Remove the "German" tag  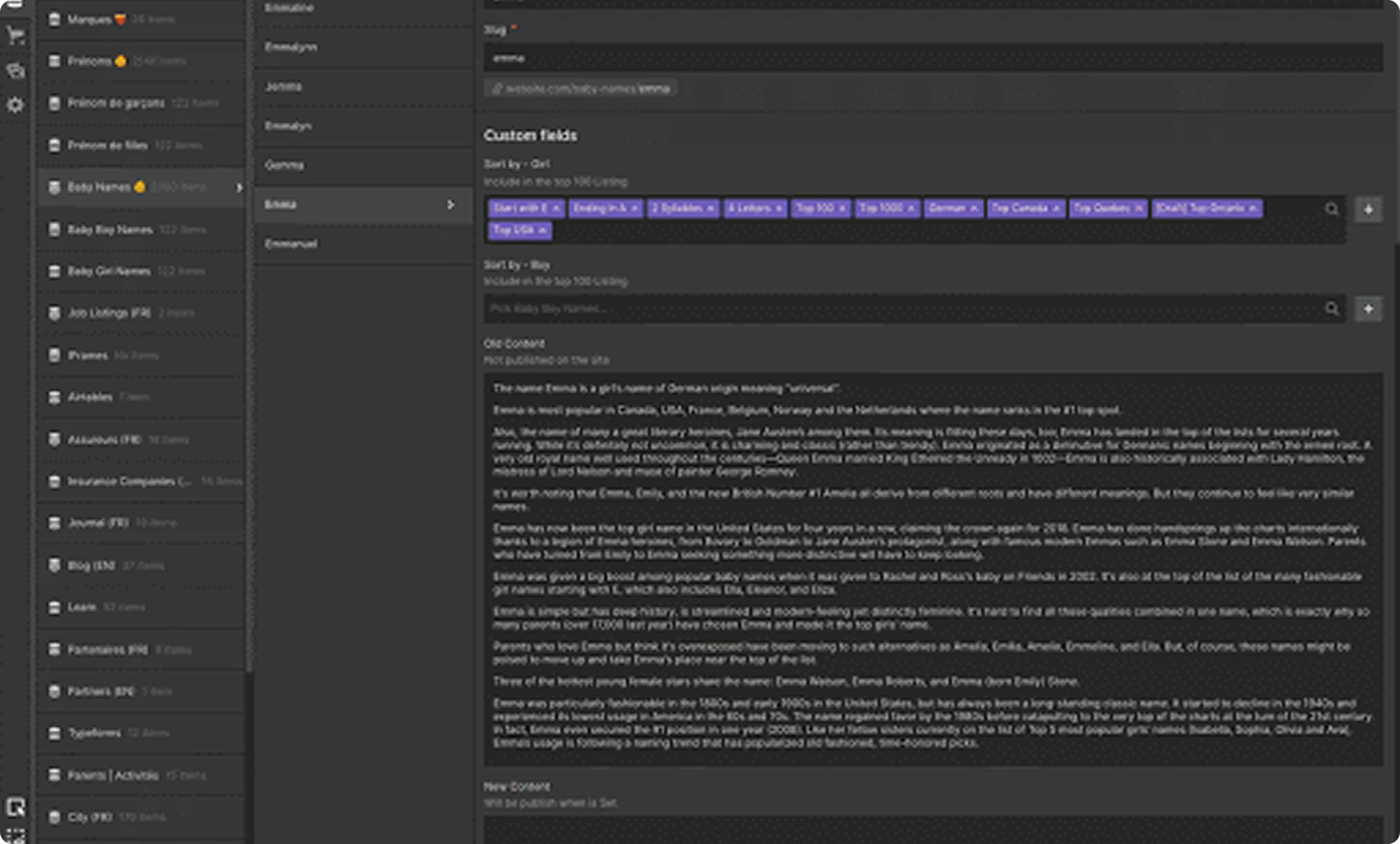point(974,209)
